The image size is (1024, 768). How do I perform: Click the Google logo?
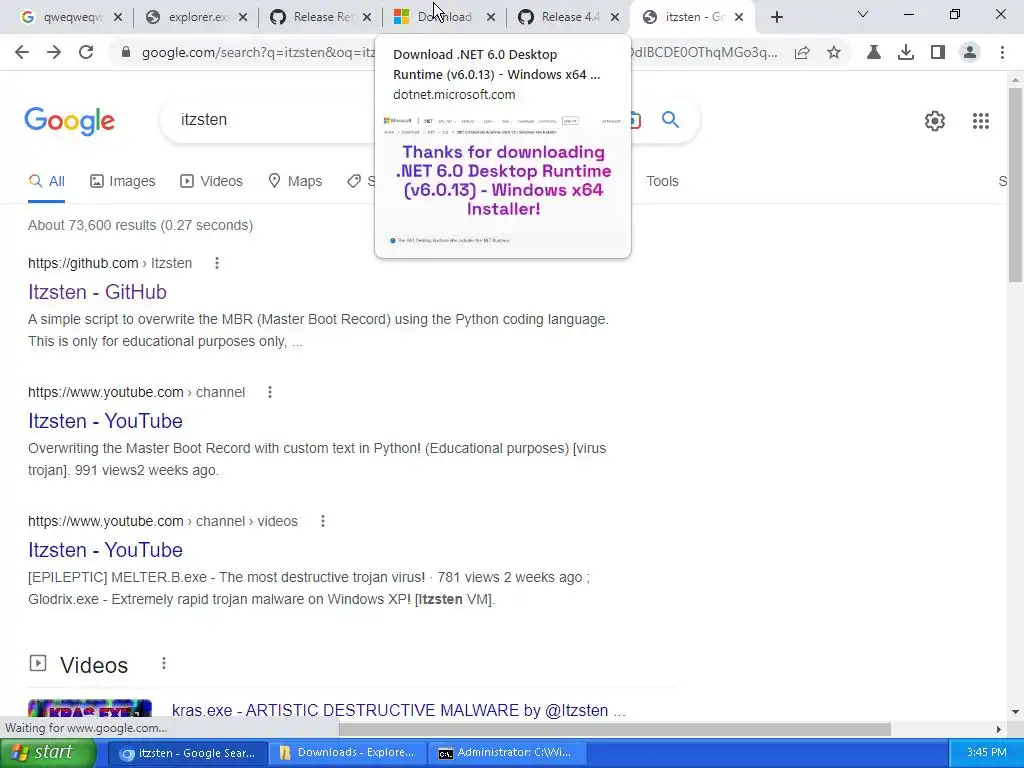click(70, 121)
